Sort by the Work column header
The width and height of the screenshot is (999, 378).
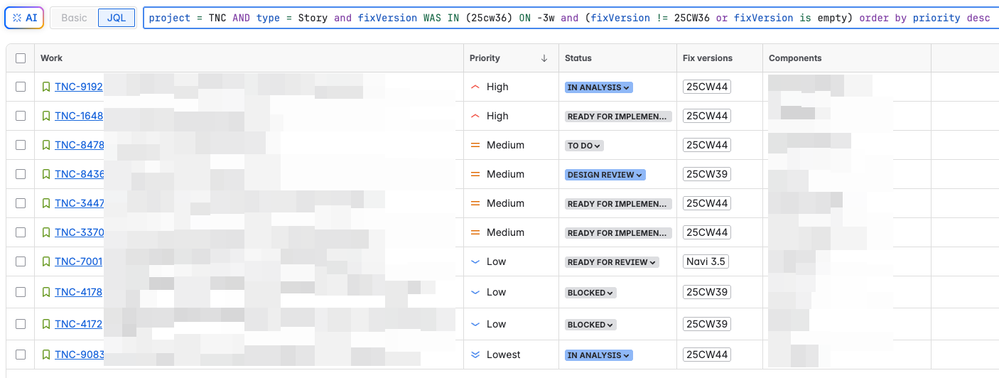52,58
